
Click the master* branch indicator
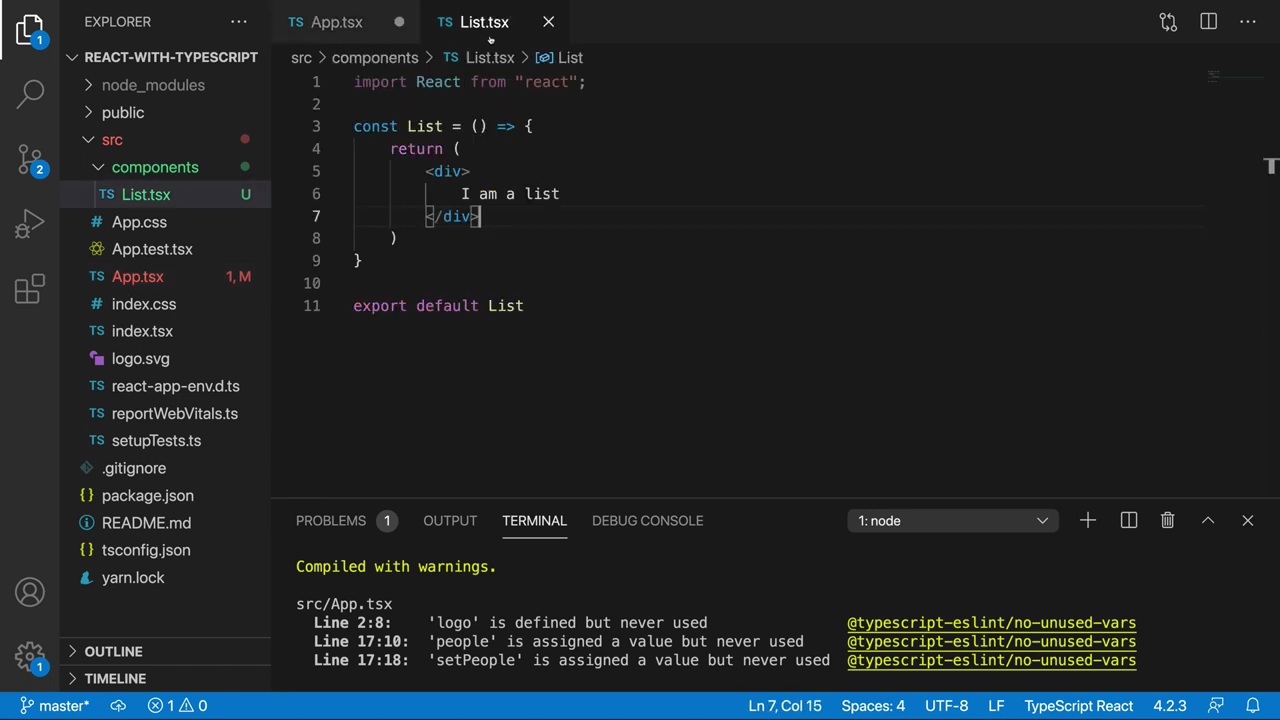click(54, 705)
